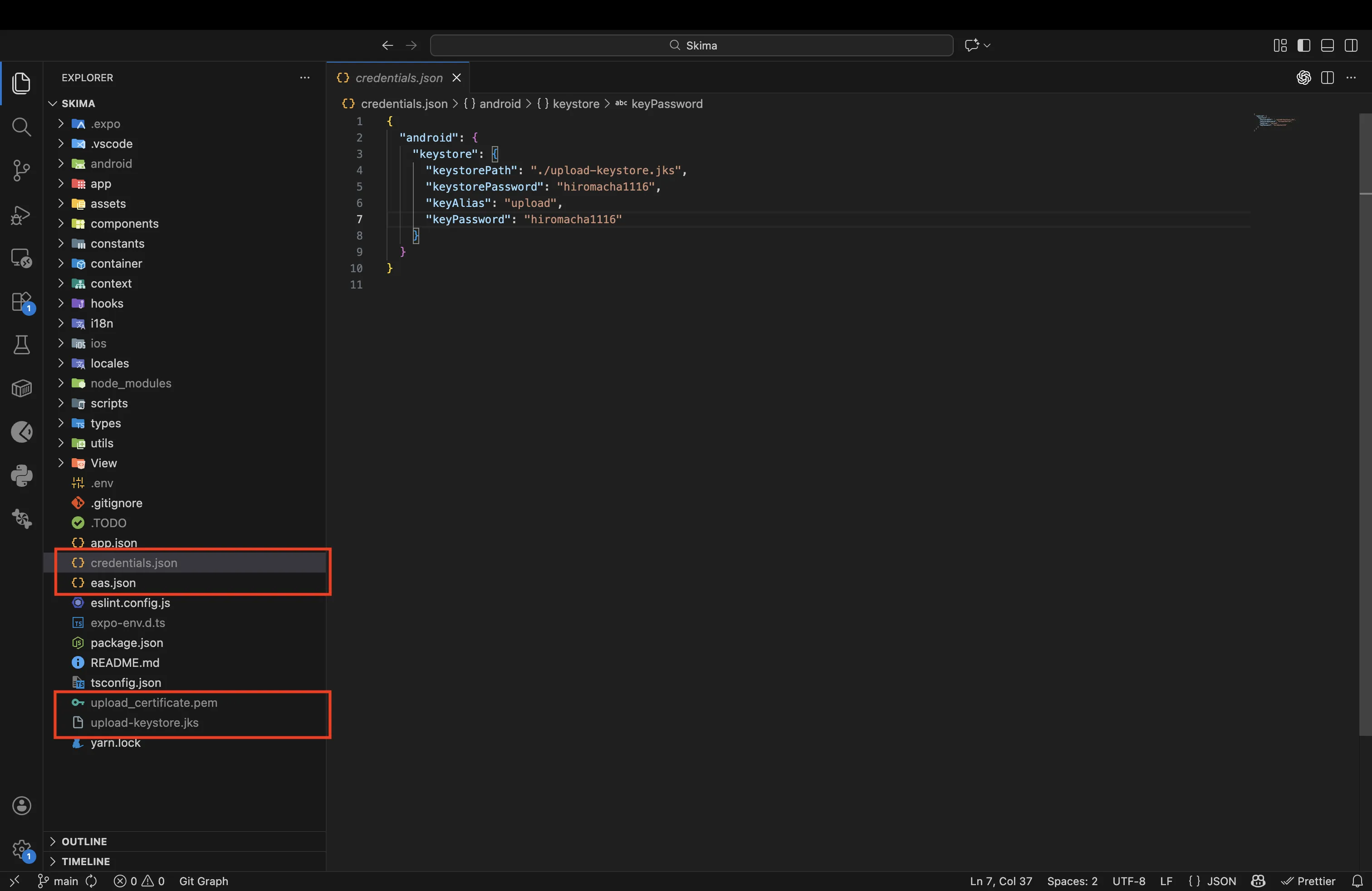The height and width of the screenshot is (891, 1372).
Task: Open Remote Explorer icon in activity bar
Action: tap(21, 258)
